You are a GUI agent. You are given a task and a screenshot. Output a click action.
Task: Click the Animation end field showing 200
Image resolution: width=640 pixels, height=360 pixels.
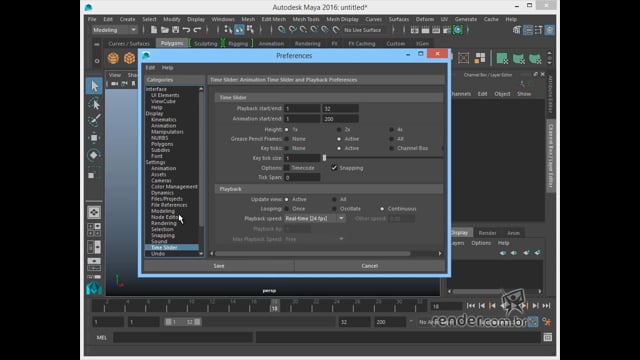coord(340,119)
